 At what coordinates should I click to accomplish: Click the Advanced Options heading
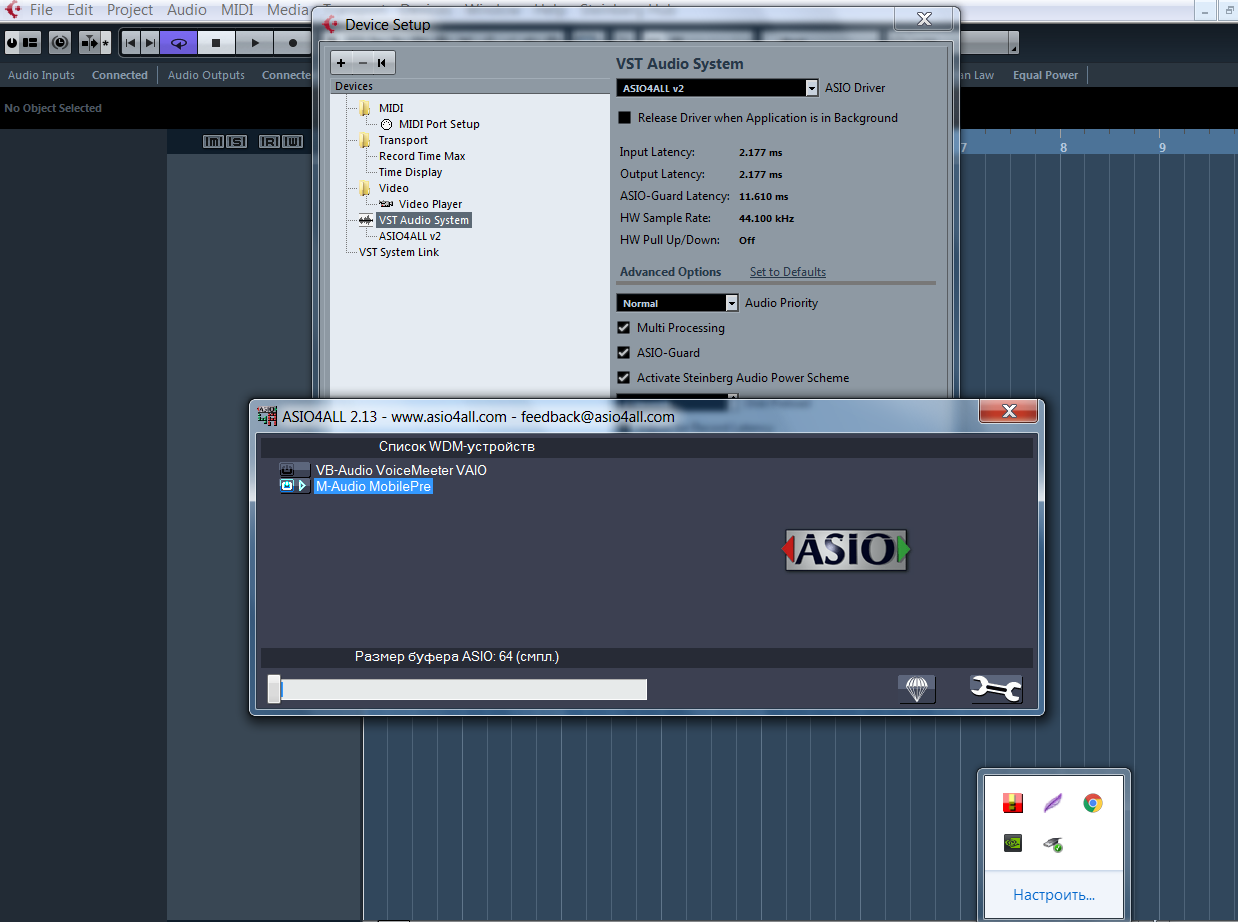coord(670,272)
